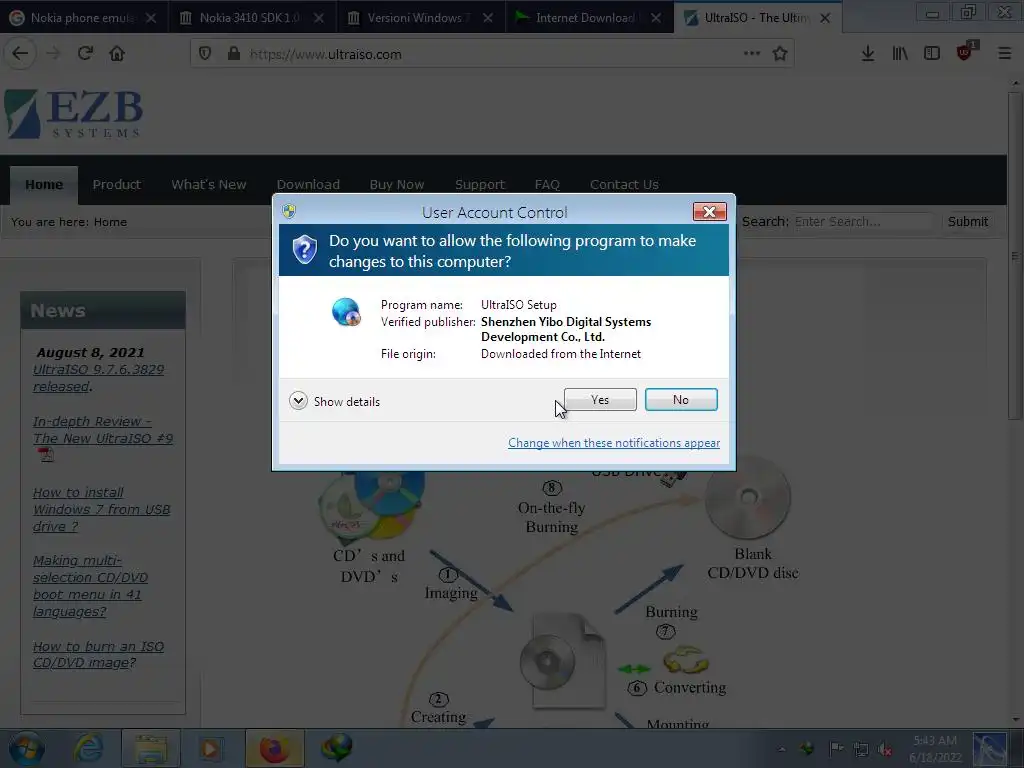1024x768 pixels.
Task: Click Yes in the User Account Control dialog
Action: click(600, 400)
